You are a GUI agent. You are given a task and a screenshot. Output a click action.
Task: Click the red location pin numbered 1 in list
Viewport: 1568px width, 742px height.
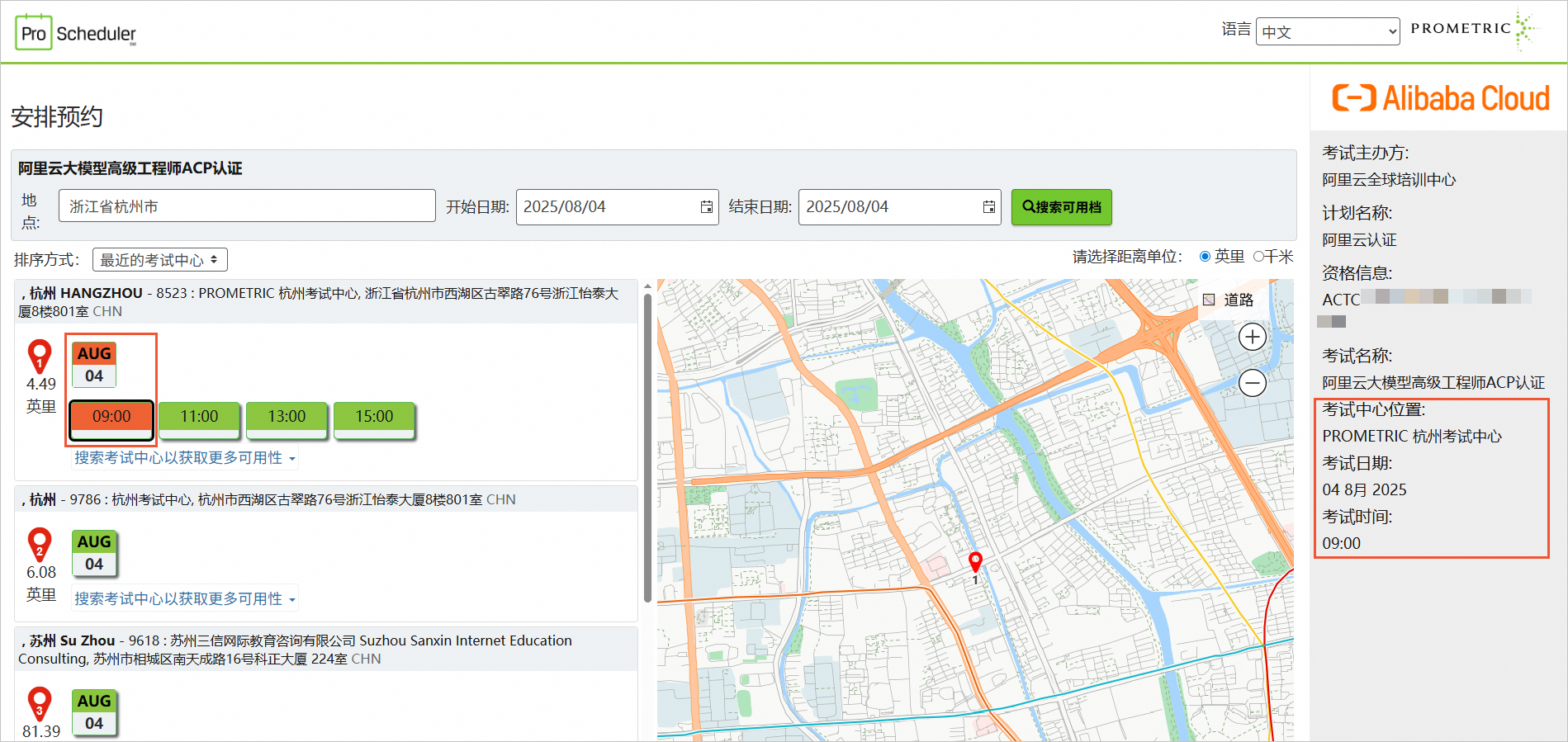point(40,357)
